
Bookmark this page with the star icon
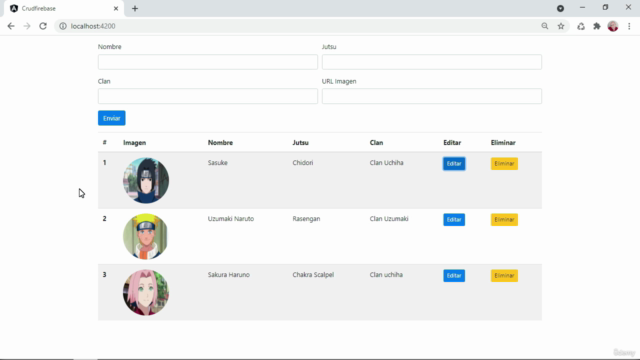(x=561, y=26)
